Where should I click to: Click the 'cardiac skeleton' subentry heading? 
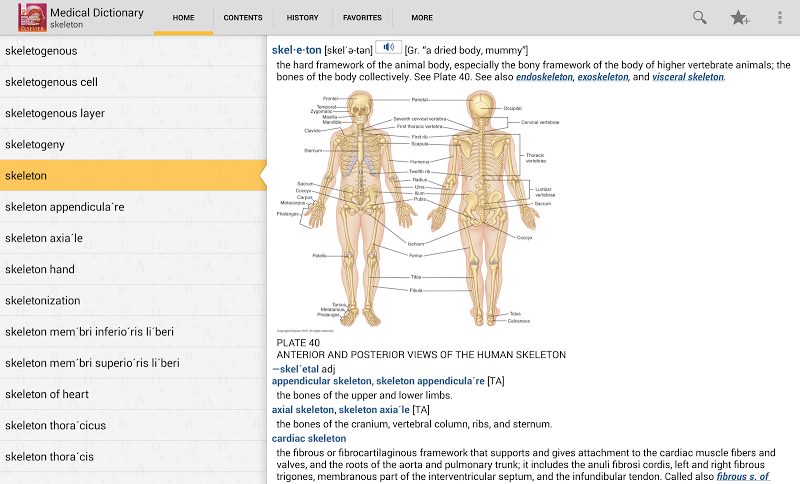pos(309,438)
